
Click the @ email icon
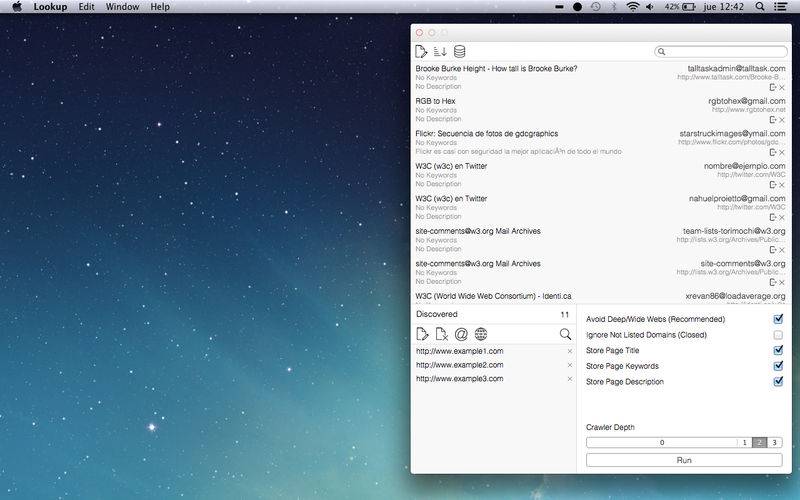coord(461,334)
